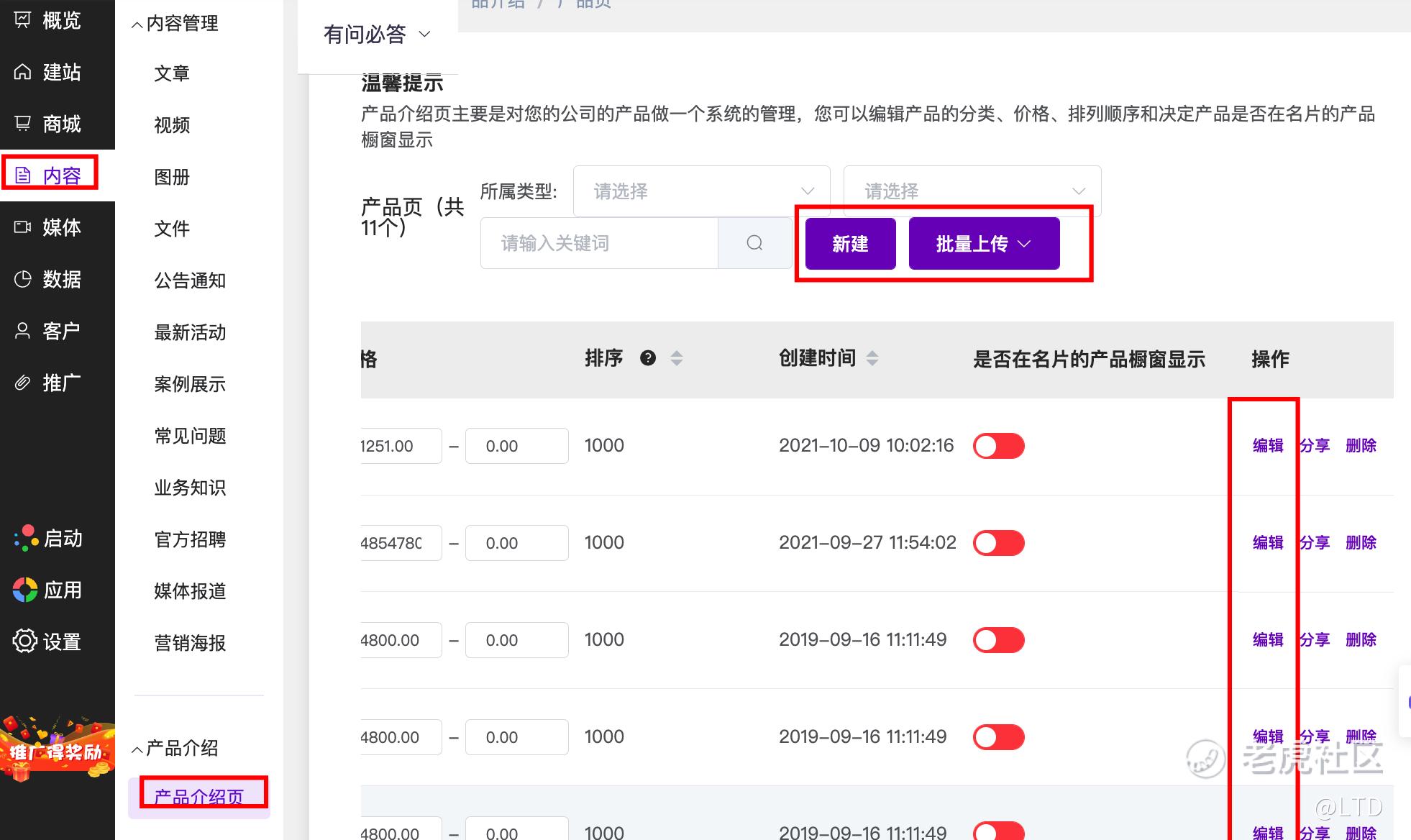
Task: Toggle showcase switch for first 4800.00 product
Action: (x=998, y=640)
